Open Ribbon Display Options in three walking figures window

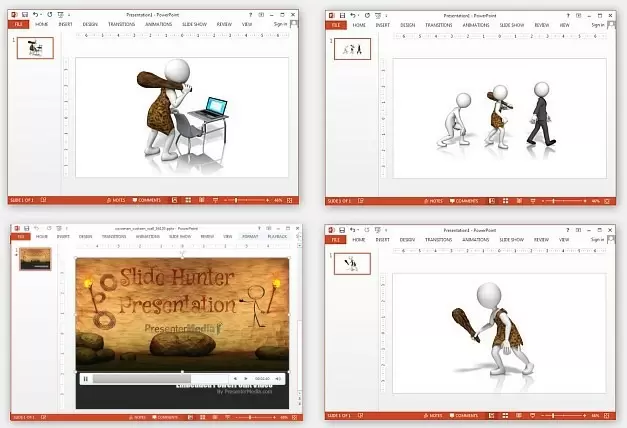point(579,13)
